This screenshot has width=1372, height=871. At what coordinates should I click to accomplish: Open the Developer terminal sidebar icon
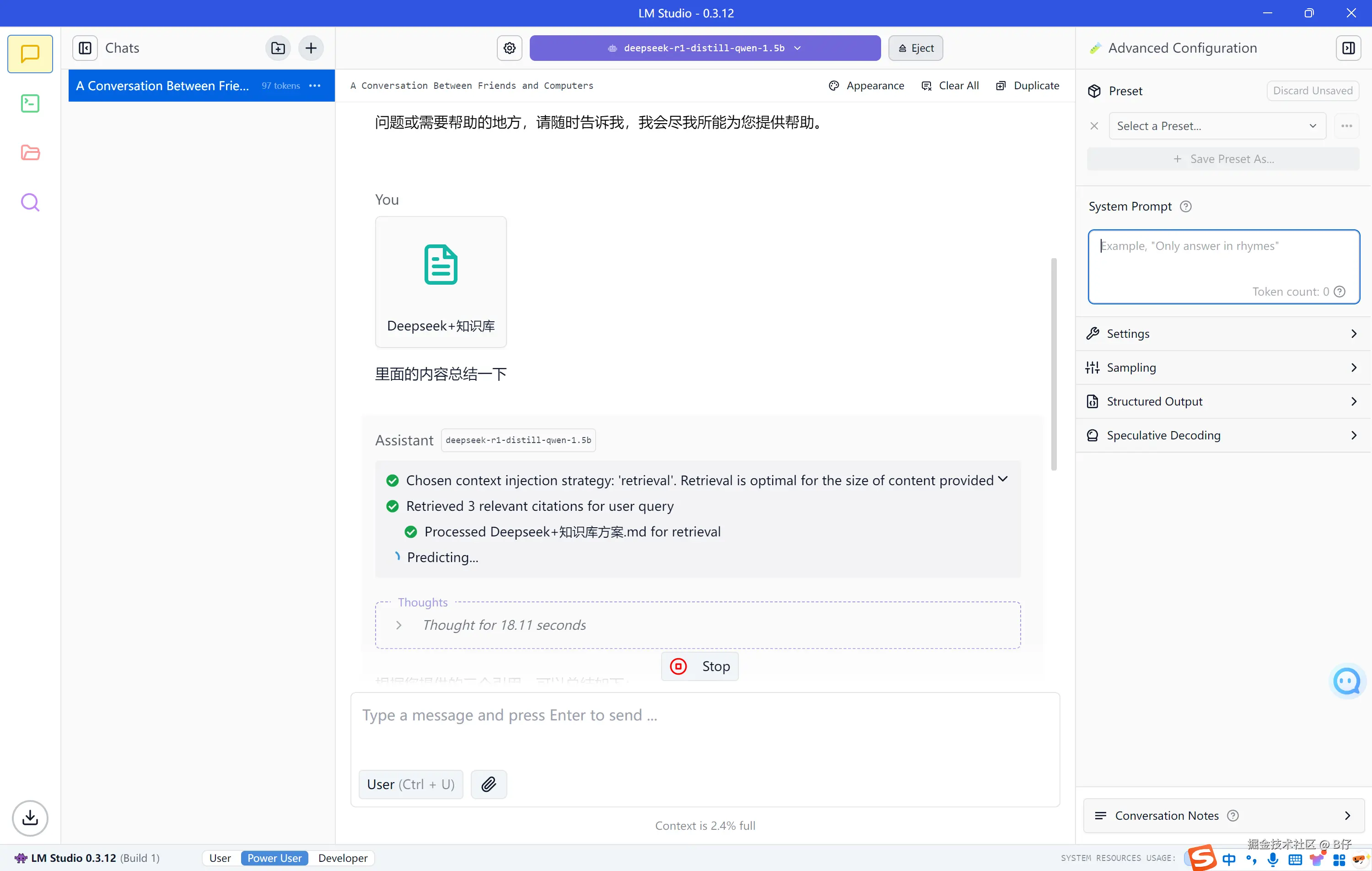[30, 103]
